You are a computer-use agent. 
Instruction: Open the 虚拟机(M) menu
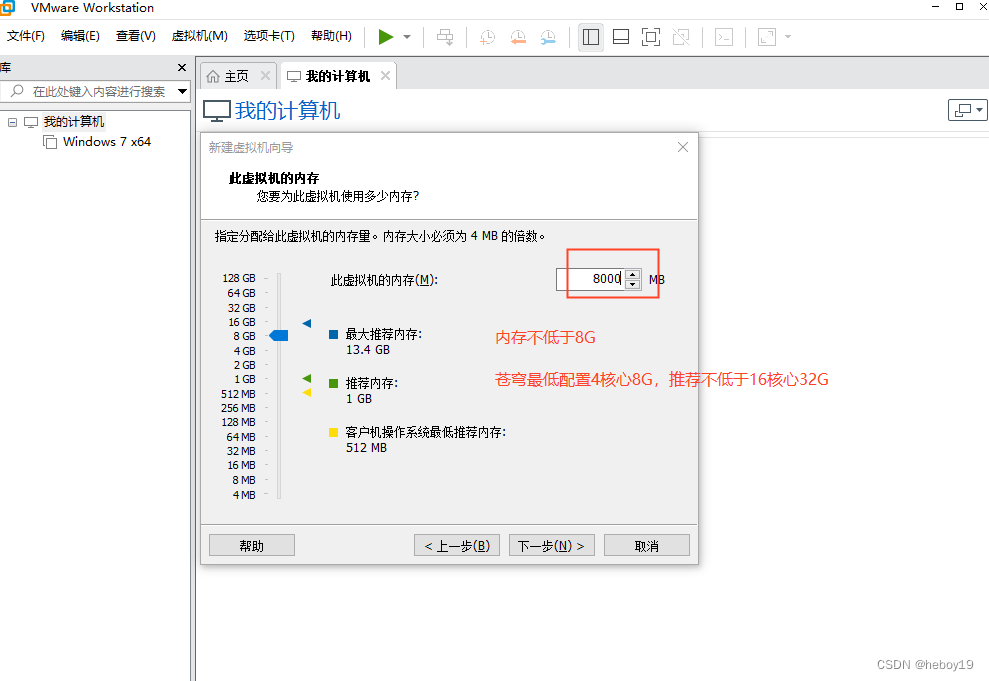click(199, 36)
